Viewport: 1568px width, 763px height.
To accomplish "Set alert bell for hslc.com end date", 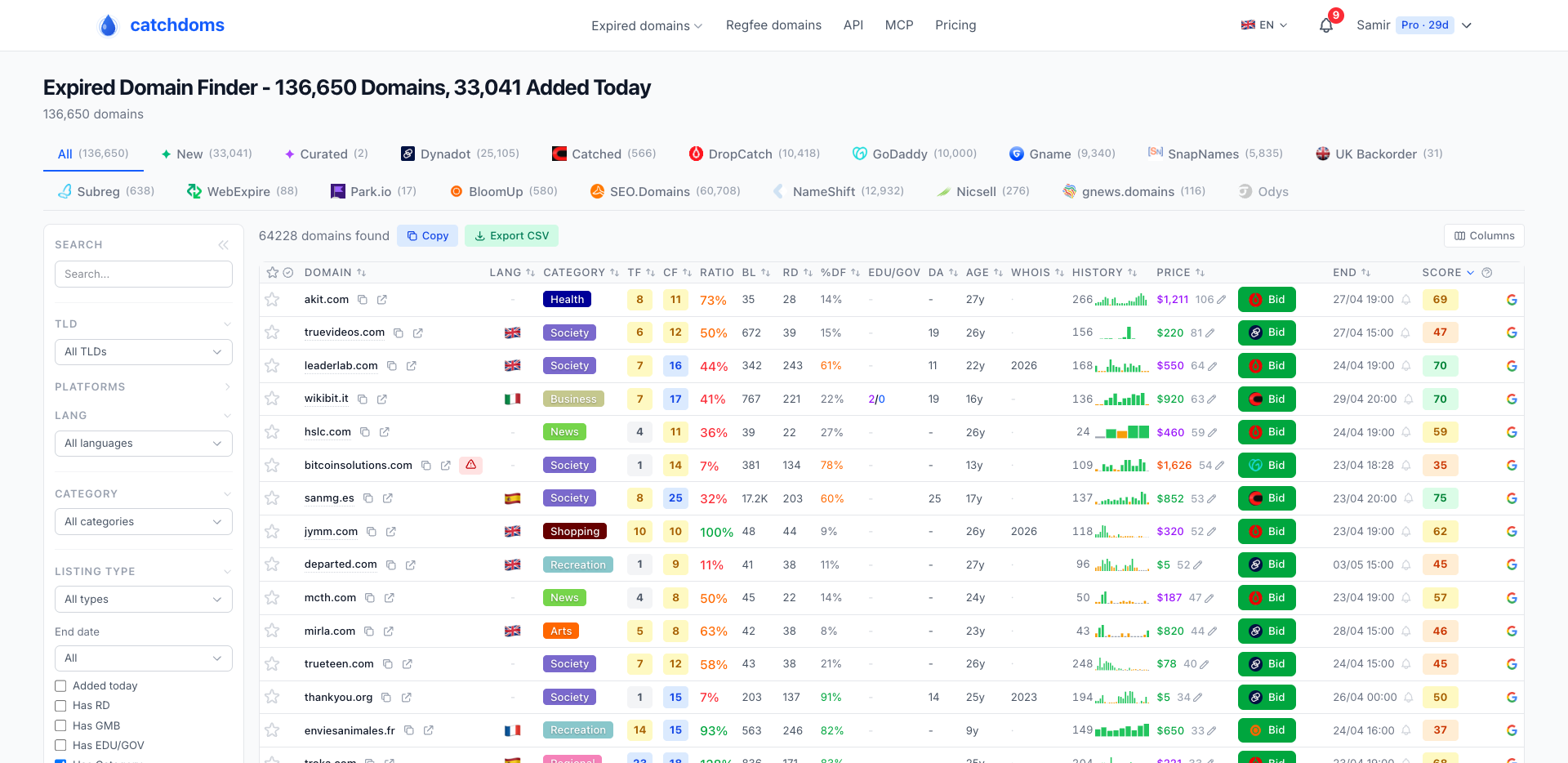I will 1406,432.
